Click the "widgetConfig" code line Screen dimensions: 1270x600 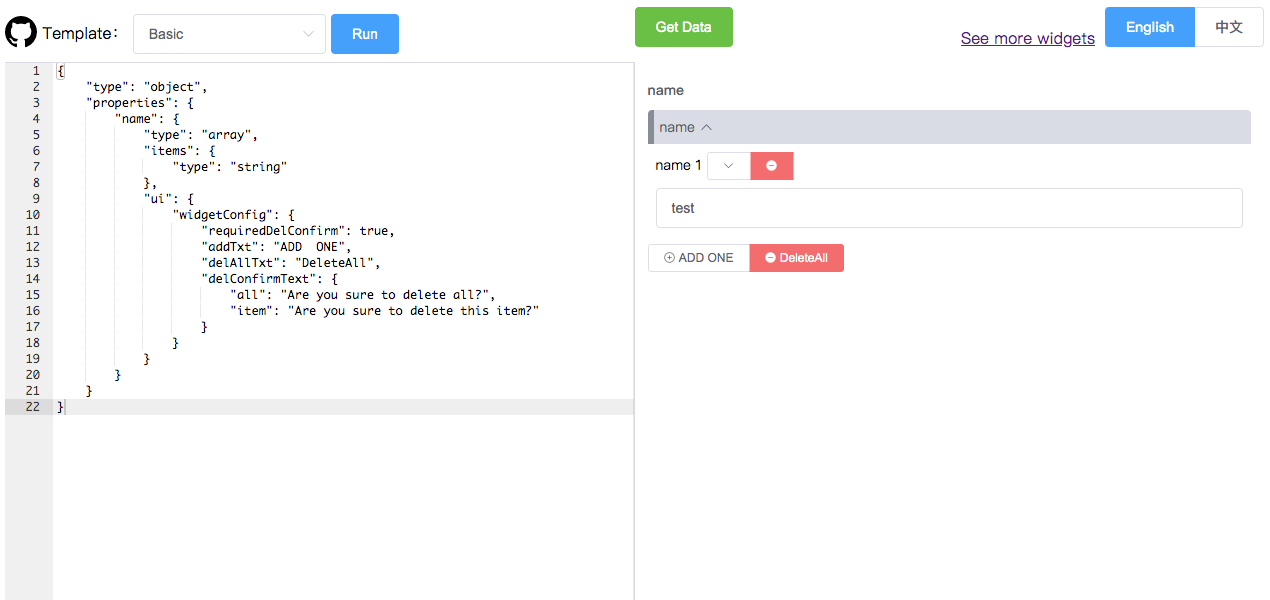234,215
